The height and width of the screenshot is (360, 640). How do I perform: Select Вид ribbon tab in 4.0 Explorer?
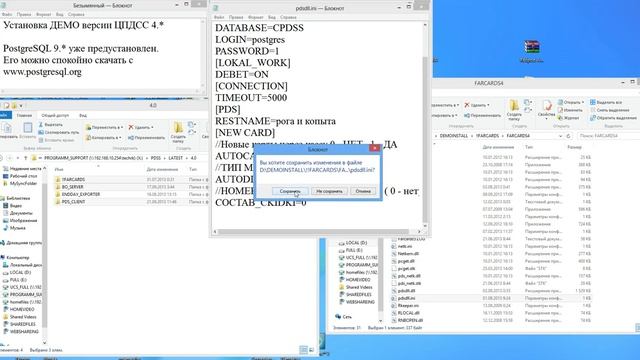[x=83, y=116]
